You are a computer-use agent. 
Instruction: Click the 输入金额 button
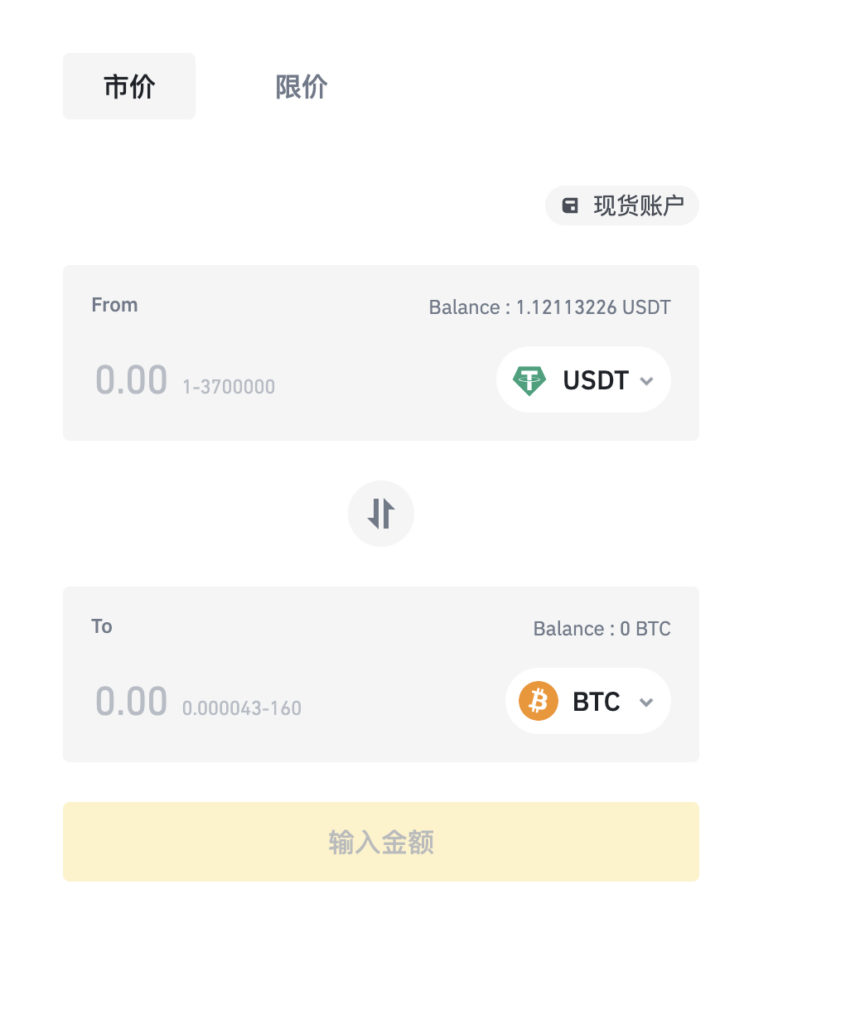coord(381,842)
